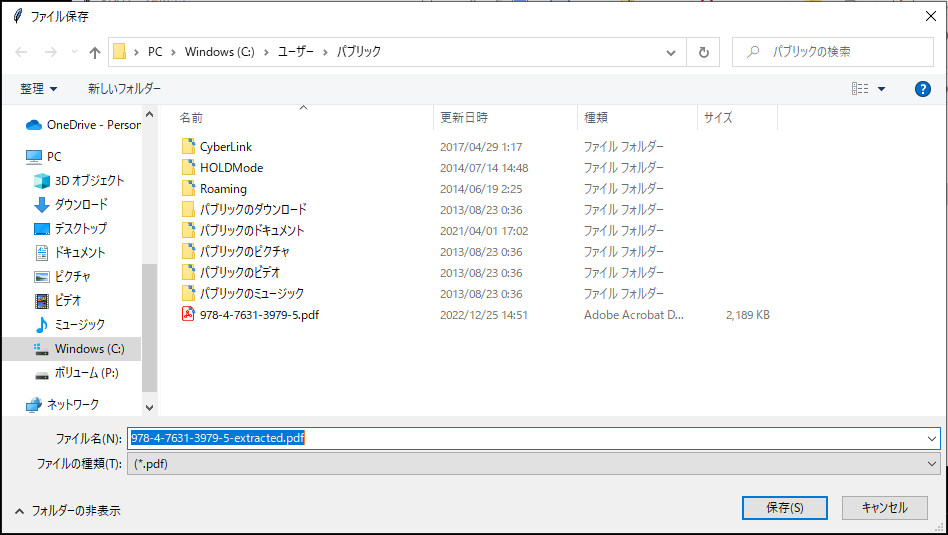Open the 整理 organize dropdown menu
Viewport: 948px width, 535px height.
[39, 89]
